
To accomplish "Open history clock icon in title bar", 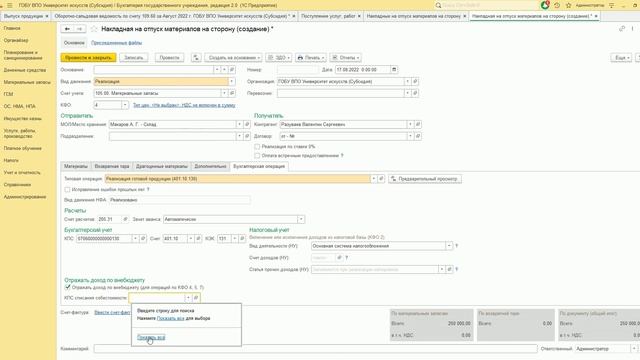I will (557, 5).
